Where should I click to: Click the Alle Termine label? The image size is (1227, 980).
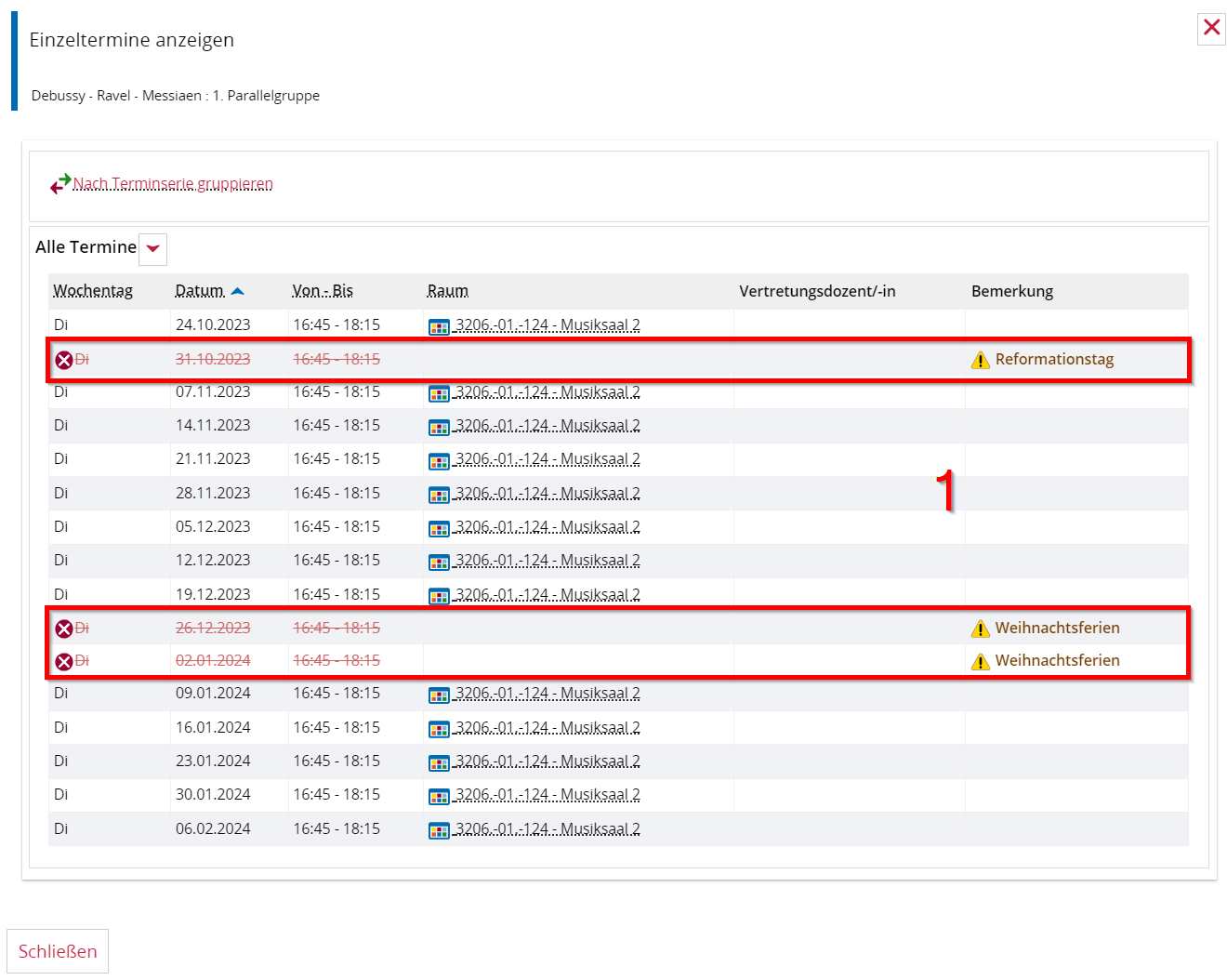pos(86,247)
